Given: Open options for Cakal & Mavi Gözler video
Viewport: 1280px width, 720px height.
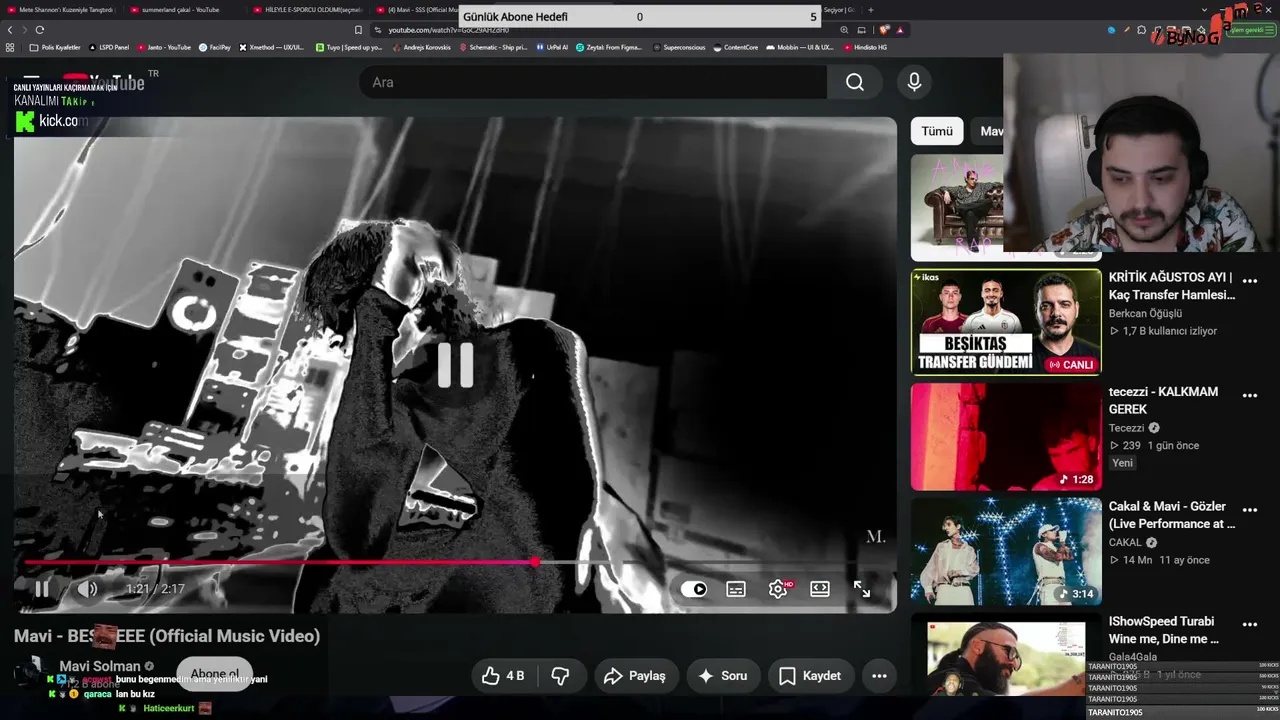Looking at the screenshot, I should click(1250, 510).
